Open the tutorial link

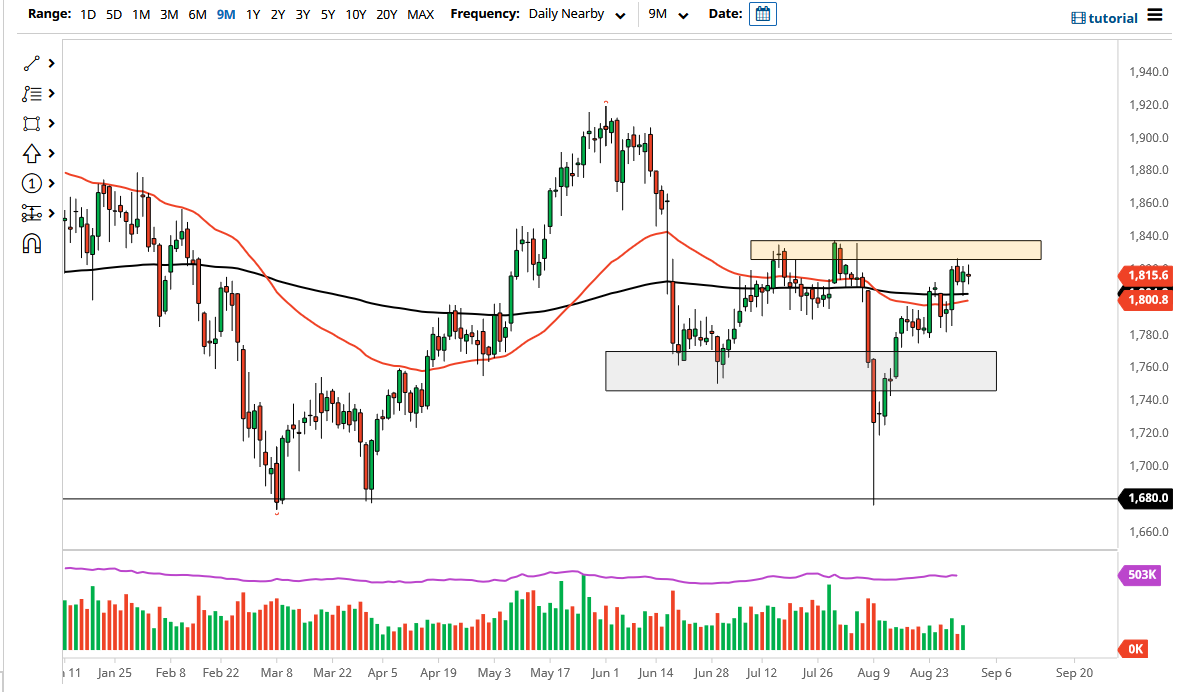[1104, 18]
